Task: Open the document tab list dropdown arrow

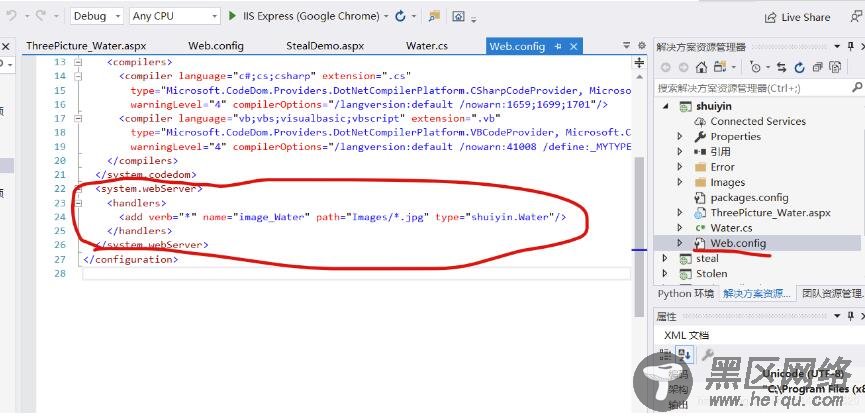Action: [626, 46]
